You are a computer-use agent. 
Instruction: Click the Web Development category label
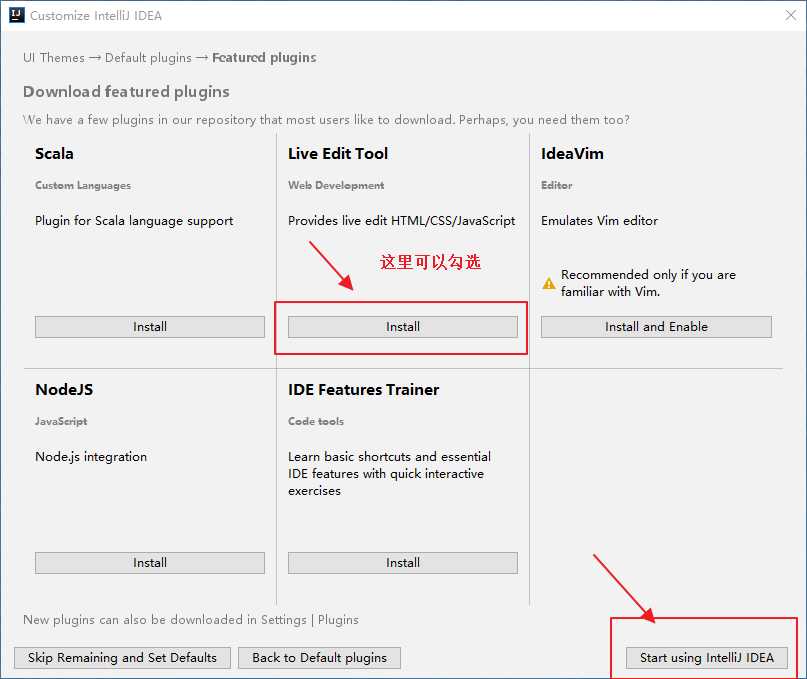(x=336, y=185)
